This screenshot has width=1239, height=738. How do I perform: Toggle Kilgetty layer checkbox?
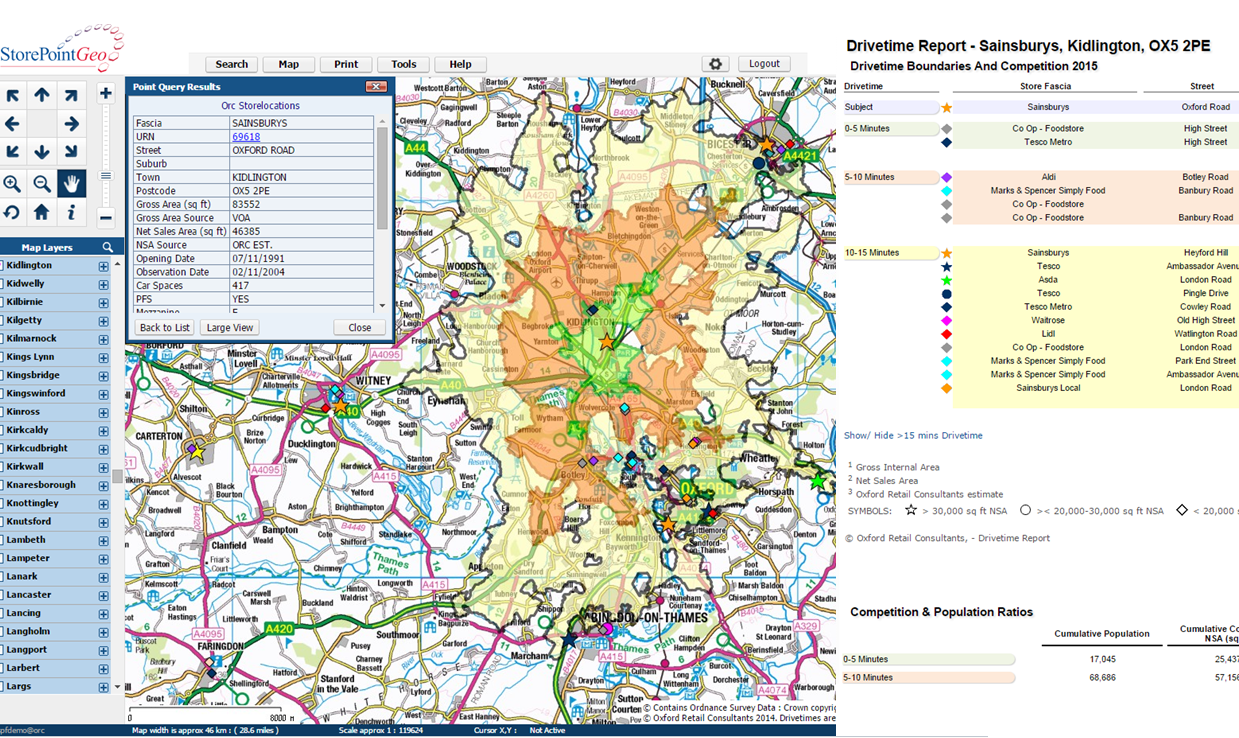1,320
